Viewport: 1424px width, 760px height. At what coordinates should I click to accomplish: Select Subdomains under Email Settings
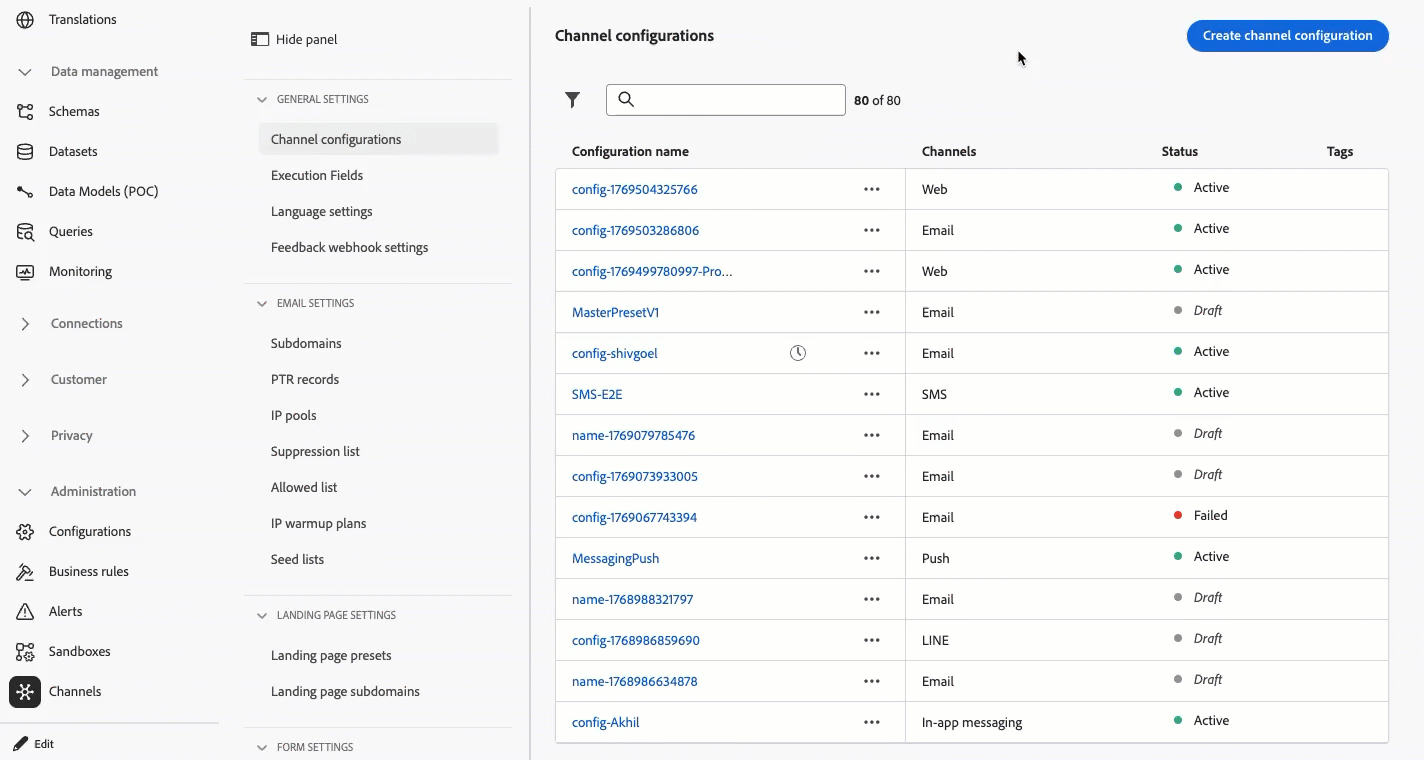(x=306, y=343)
